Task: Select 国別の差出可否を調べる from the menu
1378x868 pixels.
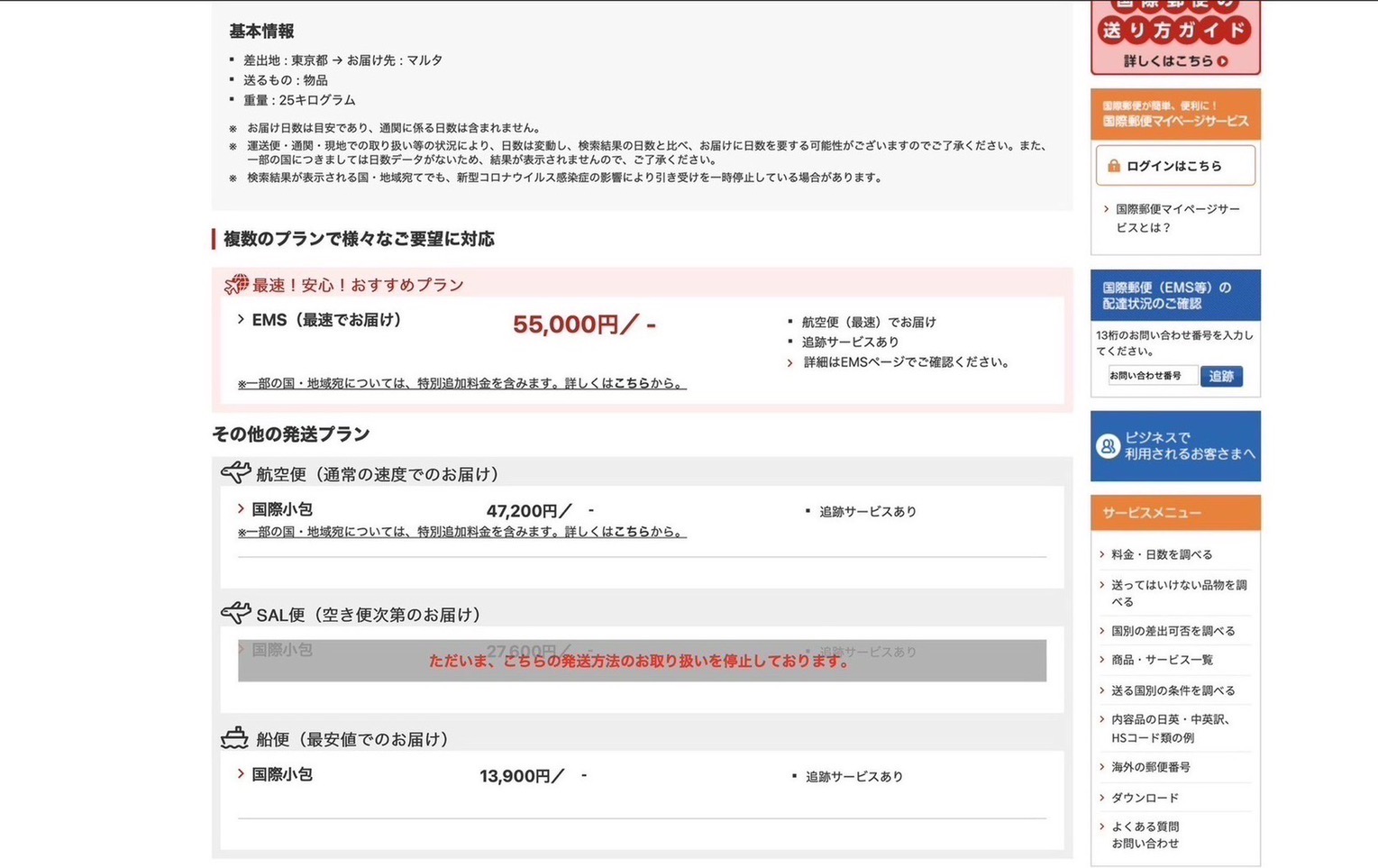Action: 1173,631
